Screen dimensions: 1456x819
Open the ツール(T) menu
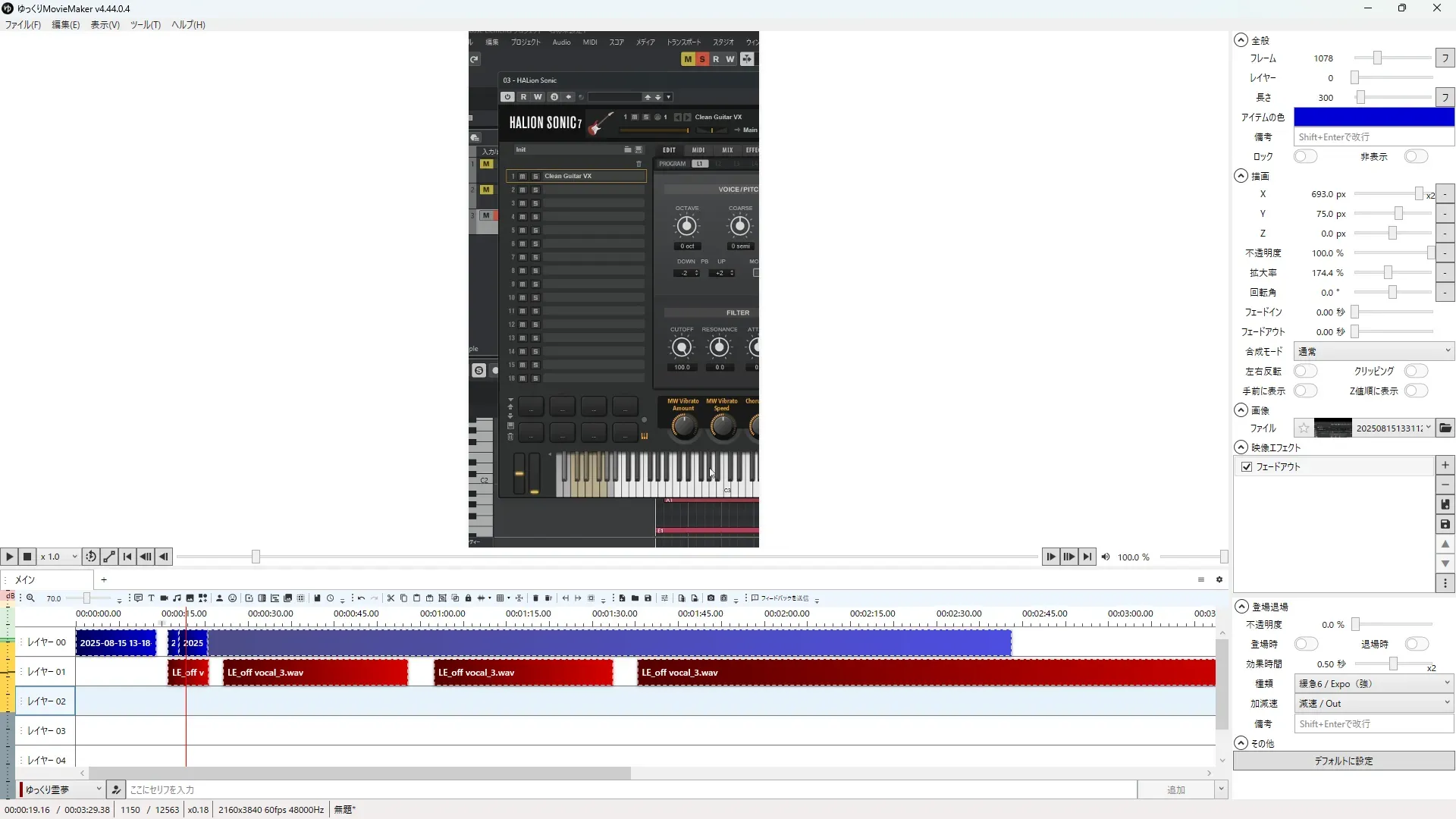point(145,25)
